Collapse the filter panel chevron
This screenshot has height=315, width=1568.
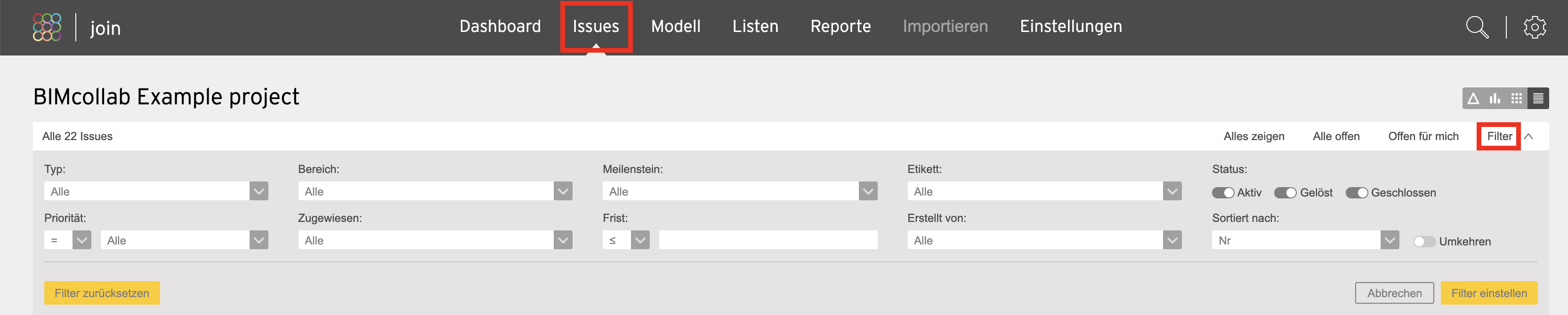[x=1528, y=136]
